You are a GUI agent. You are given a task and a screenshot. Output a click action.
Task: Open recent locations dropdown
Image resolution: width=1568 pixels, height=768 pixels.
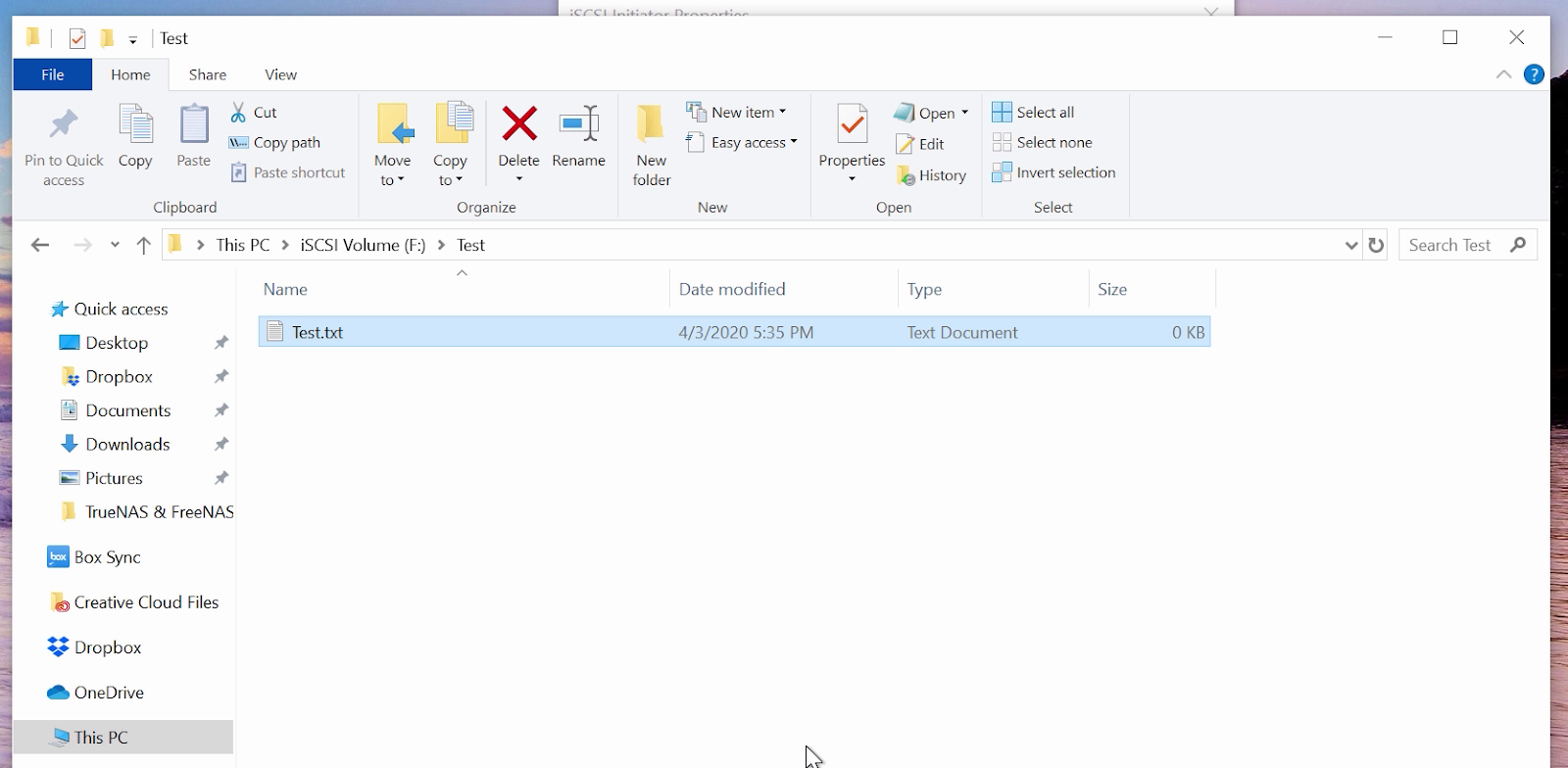(115, 245)
